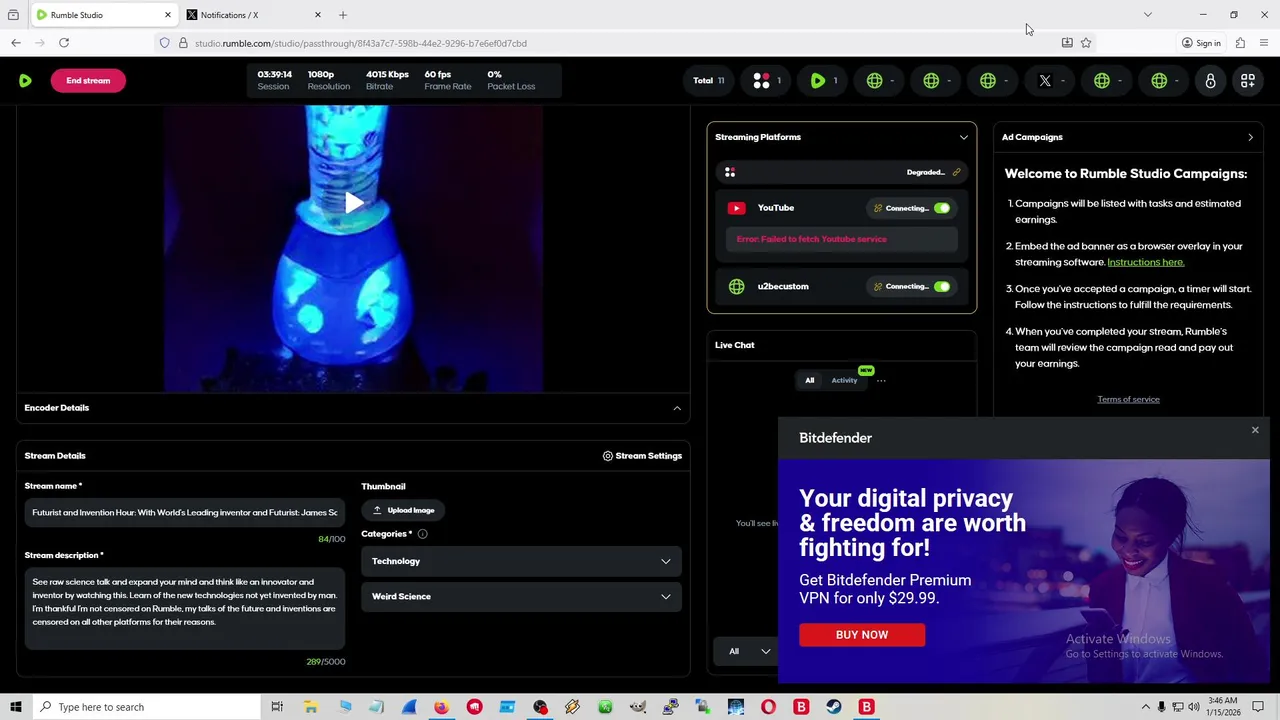Open a new browser tab
1280x720 pixels.
pos(343,15)
